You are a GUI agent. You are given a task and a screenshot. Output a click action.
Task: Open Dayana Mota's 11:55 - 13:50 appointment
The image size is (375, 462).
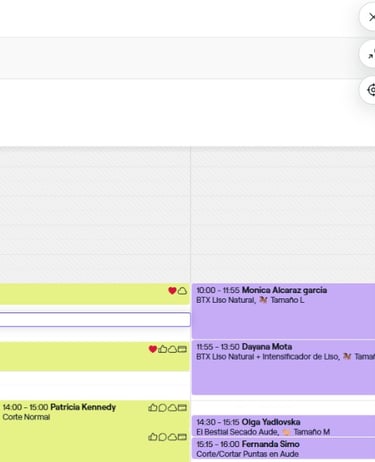point(283,367)
